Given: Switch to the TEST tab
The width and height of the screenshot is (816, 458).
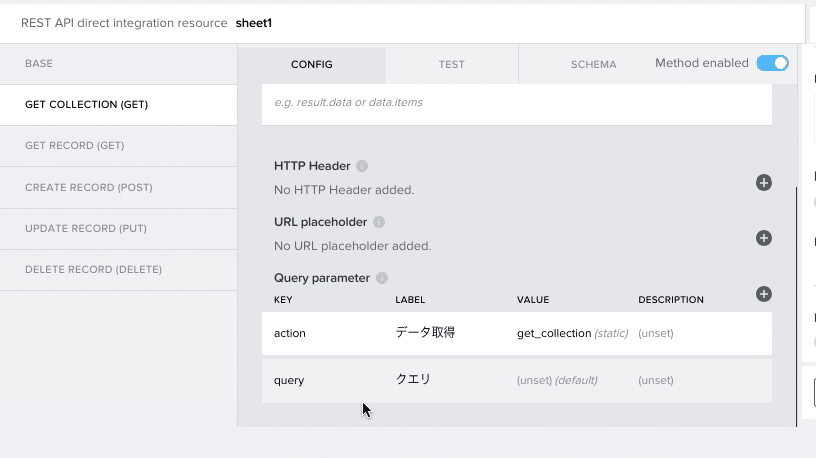Looking at the screenshot, I should (452, 65).
